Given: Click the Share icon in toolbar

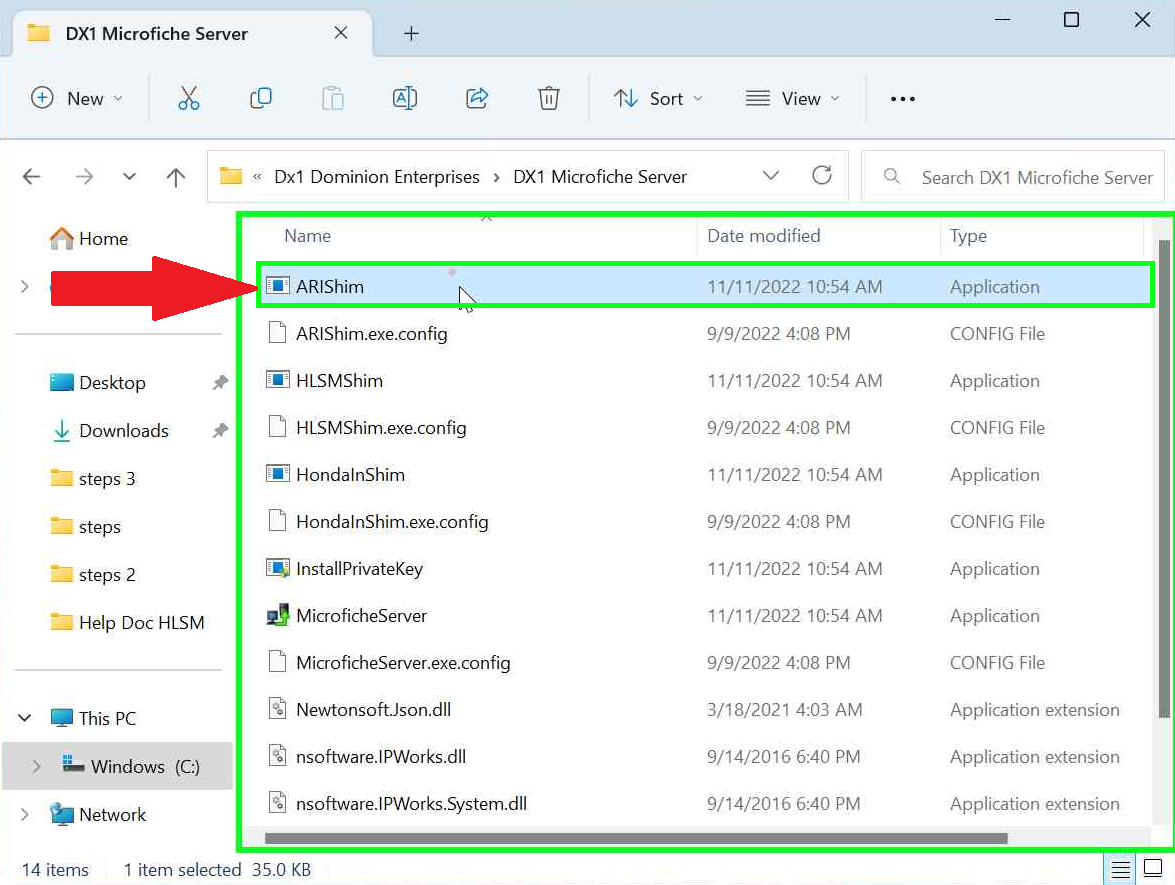Looking at the screenshot, I should point(477,98).
